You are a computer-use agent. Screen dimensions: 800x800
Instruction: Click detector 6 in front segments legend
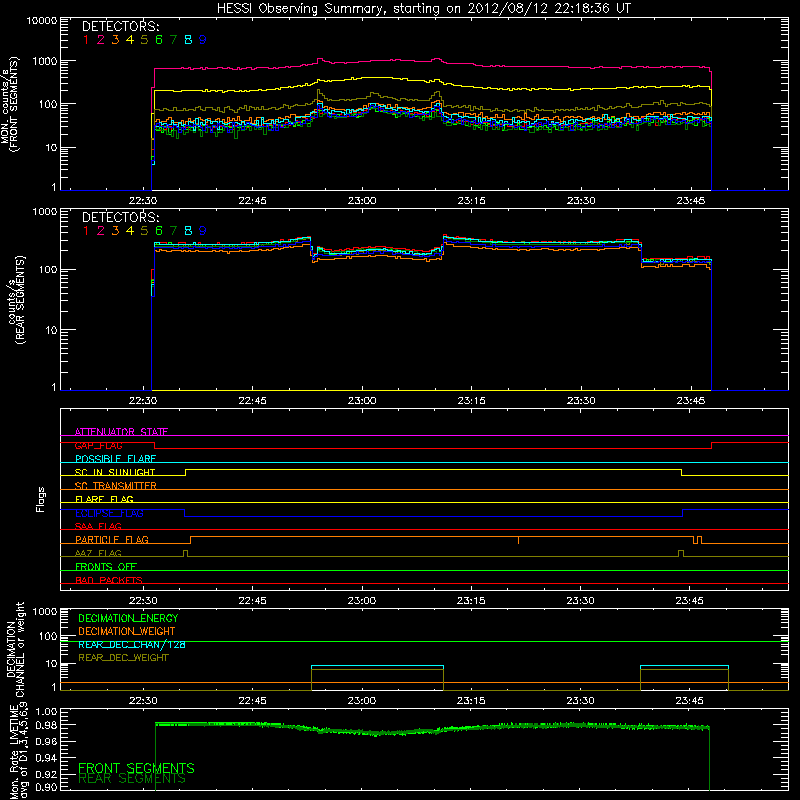(x=159, y=40)
